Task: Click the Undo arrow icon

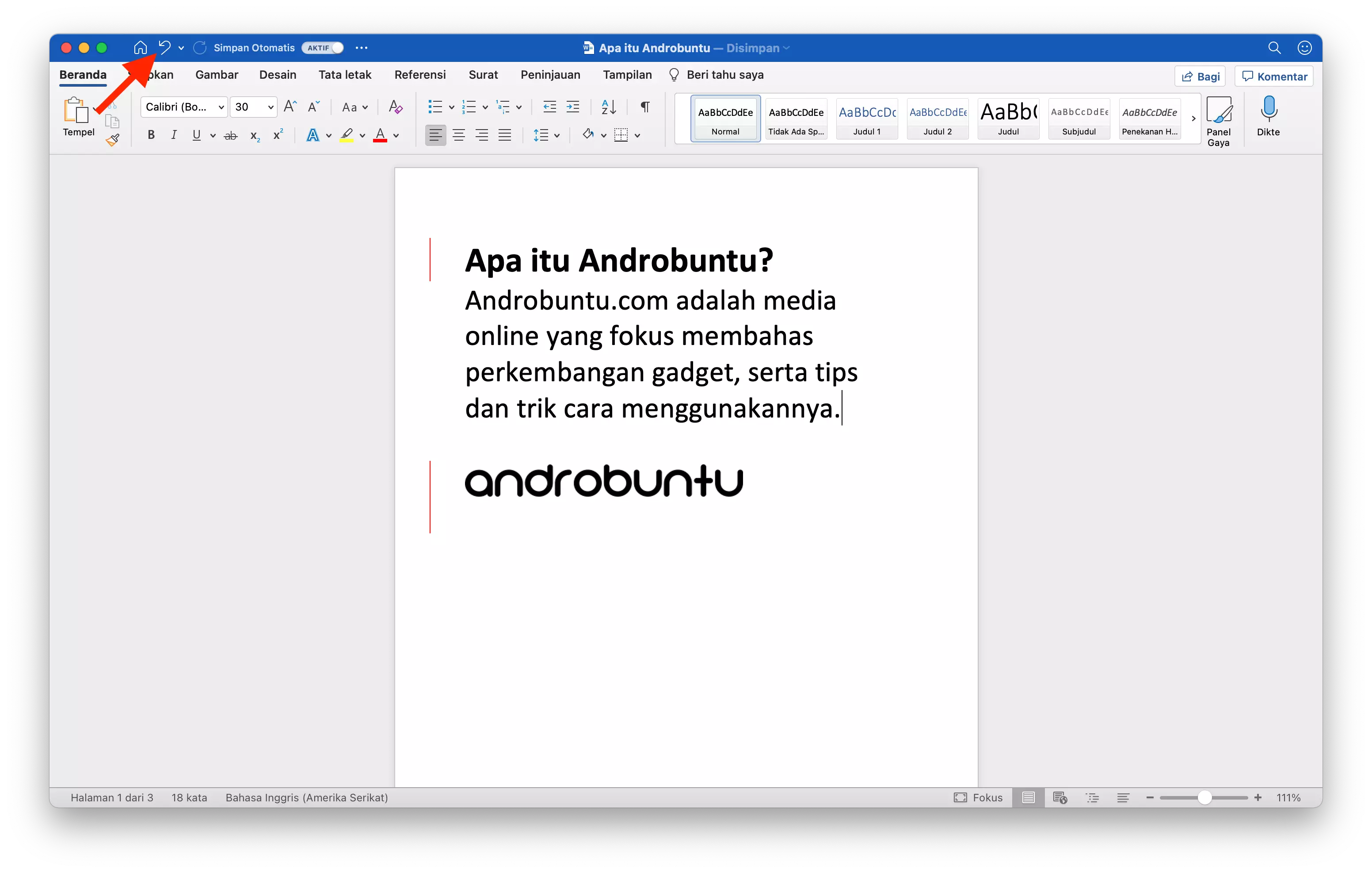Action: pyautogui.click(x=164, y=47)
